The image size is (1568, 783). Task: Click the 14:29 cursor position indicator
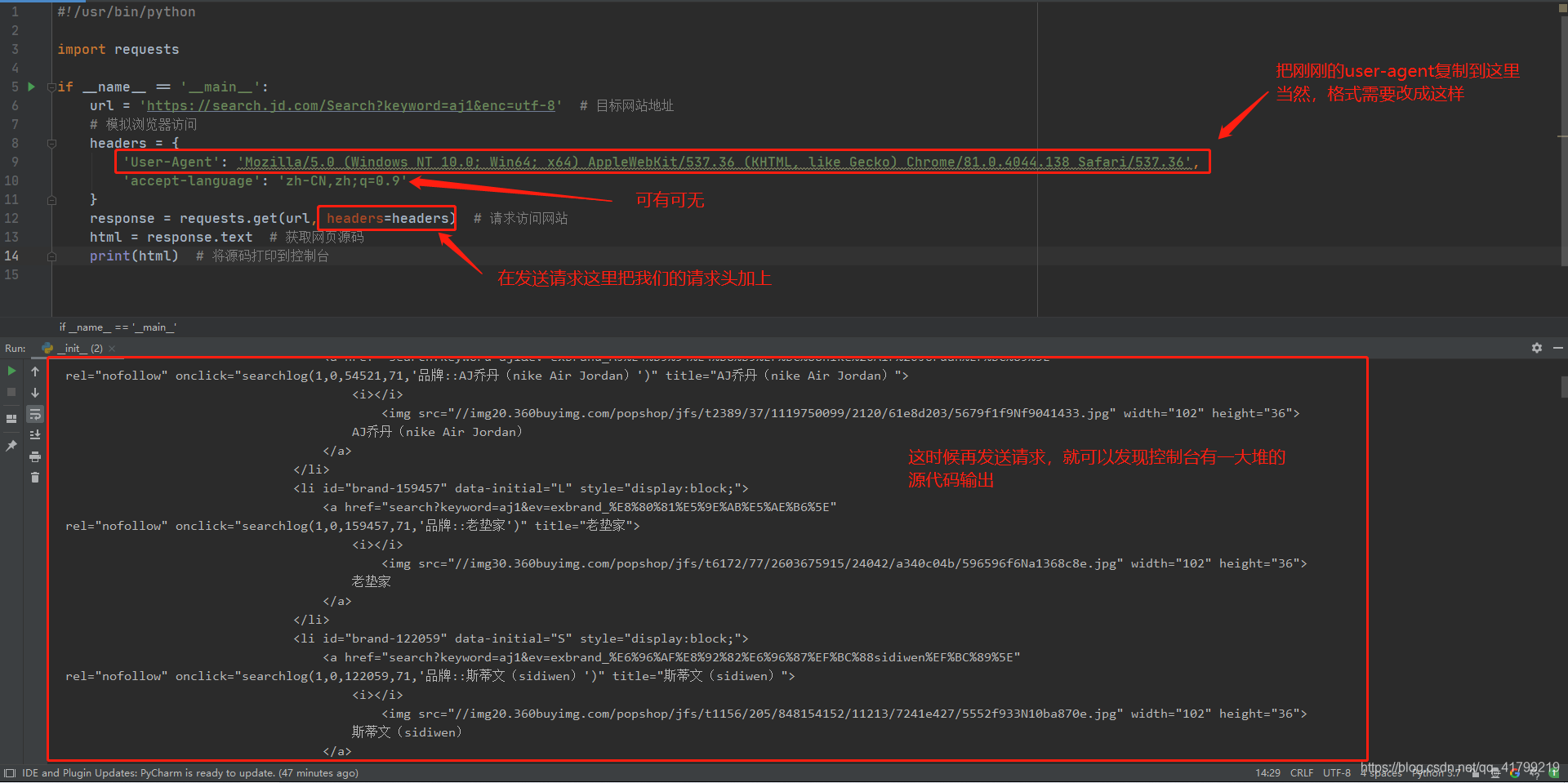(x=1267, y=773)
